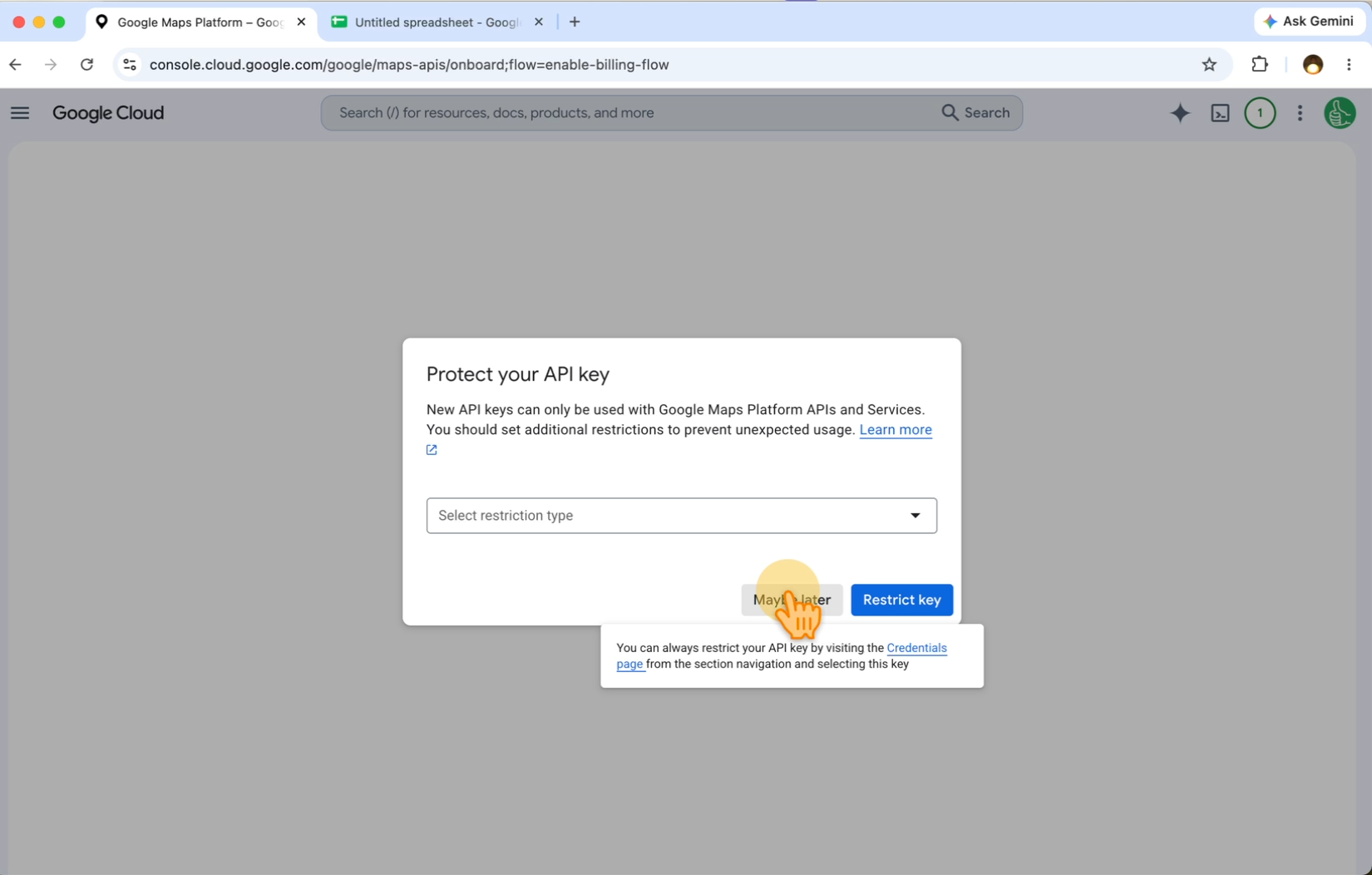Click the Maybe later button
Screen dimensions: 1372x875
792,600
